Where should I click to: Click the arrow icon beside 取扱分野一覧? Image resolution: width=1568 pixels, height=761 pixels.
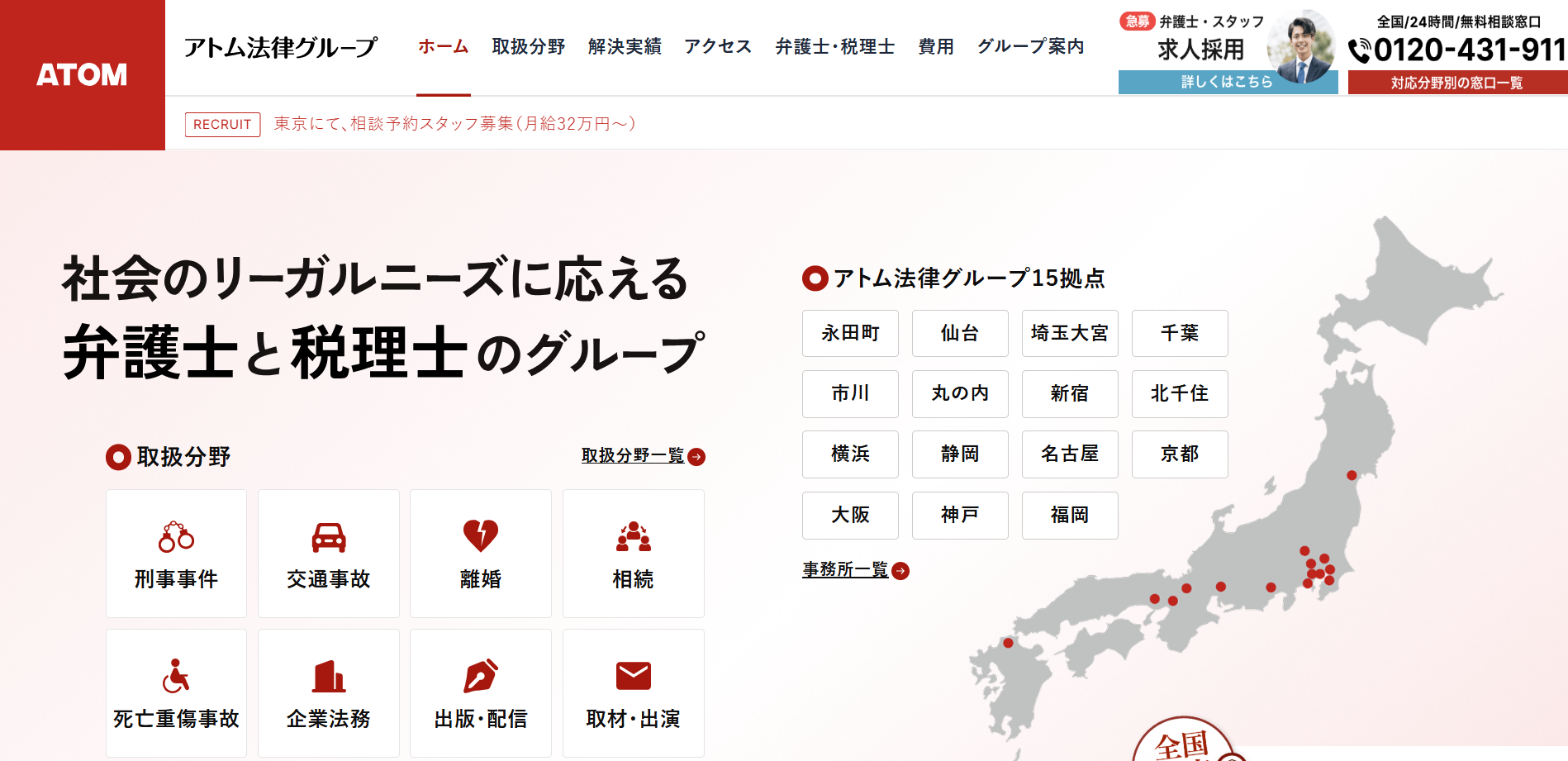(696, 457)
